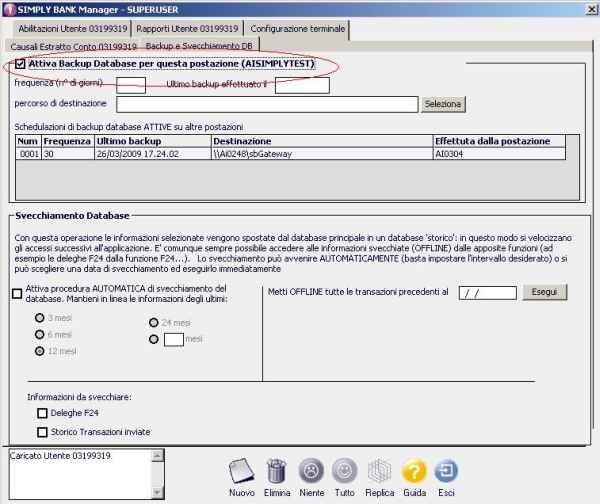Open Causali Estratto Conto 03199319 tab

pos(73,47)
